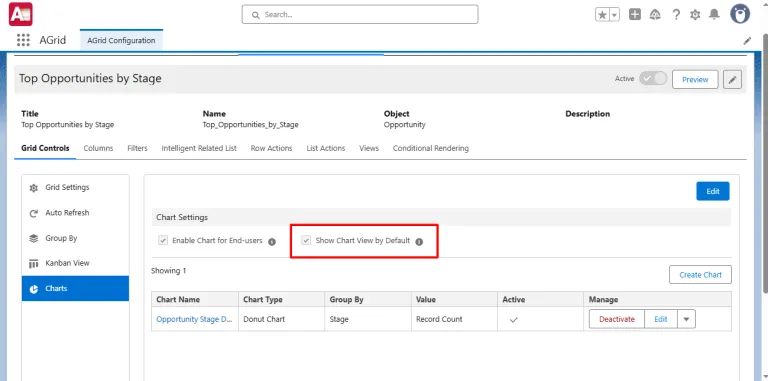
Task: Click the pencil edit button beside Preview
Action: coord(732,79)
